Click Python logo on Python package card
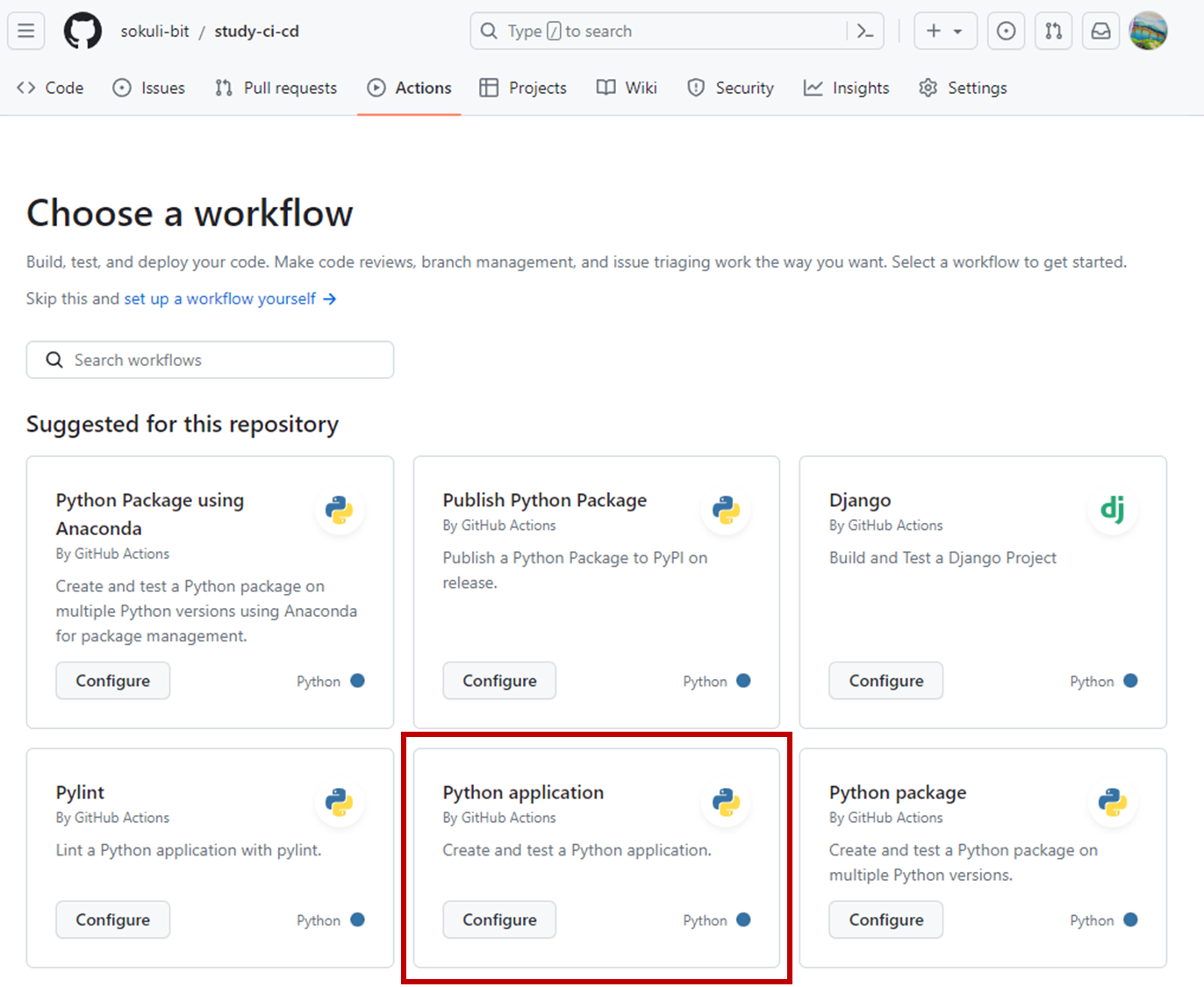Viewport: 1204px width, 987px height. pyautogui.click(x=1113, y=802)
